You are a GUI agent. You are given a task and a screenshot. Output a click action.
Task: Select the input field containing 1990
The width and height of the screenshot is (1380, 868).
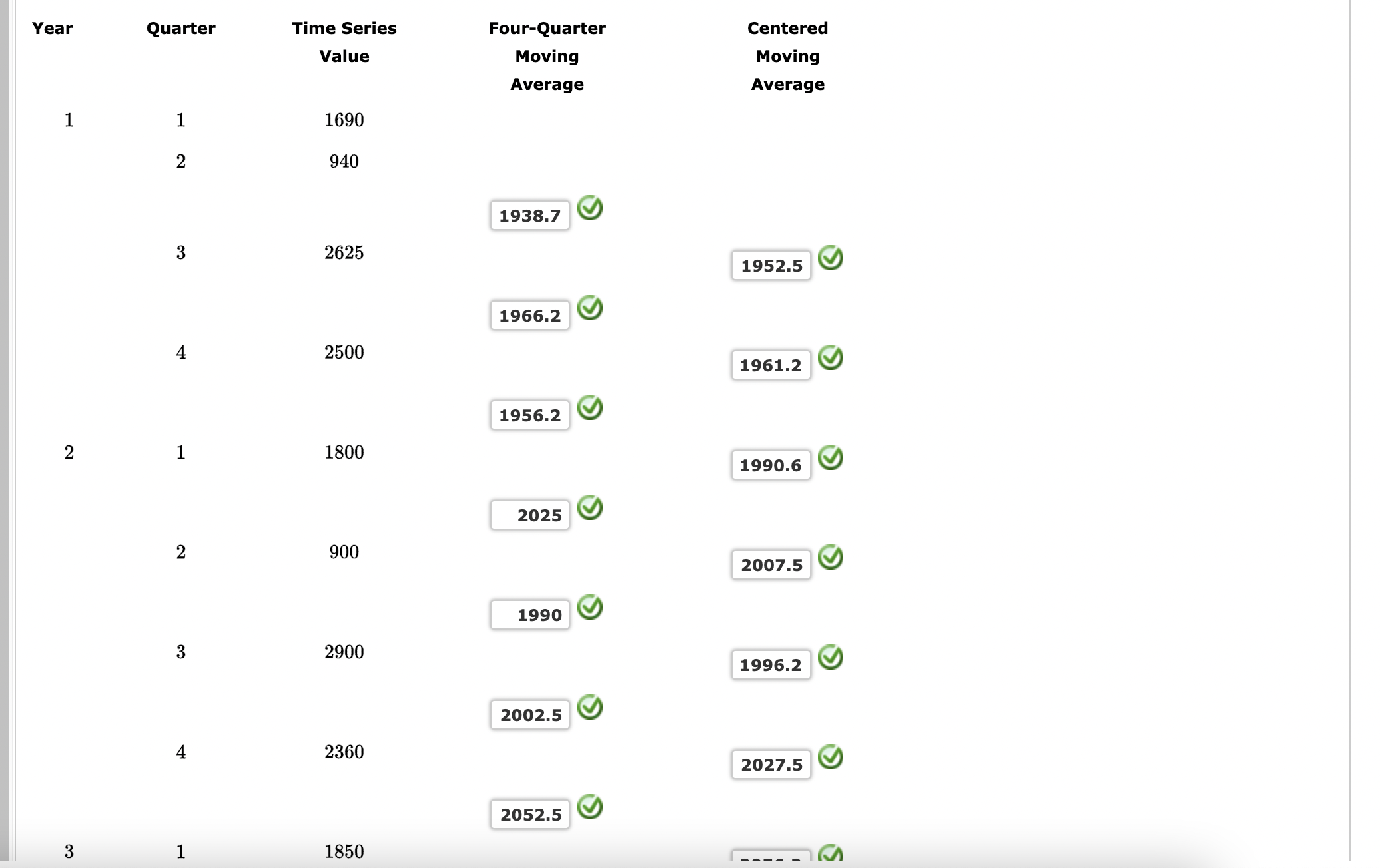tap(529, 614)
